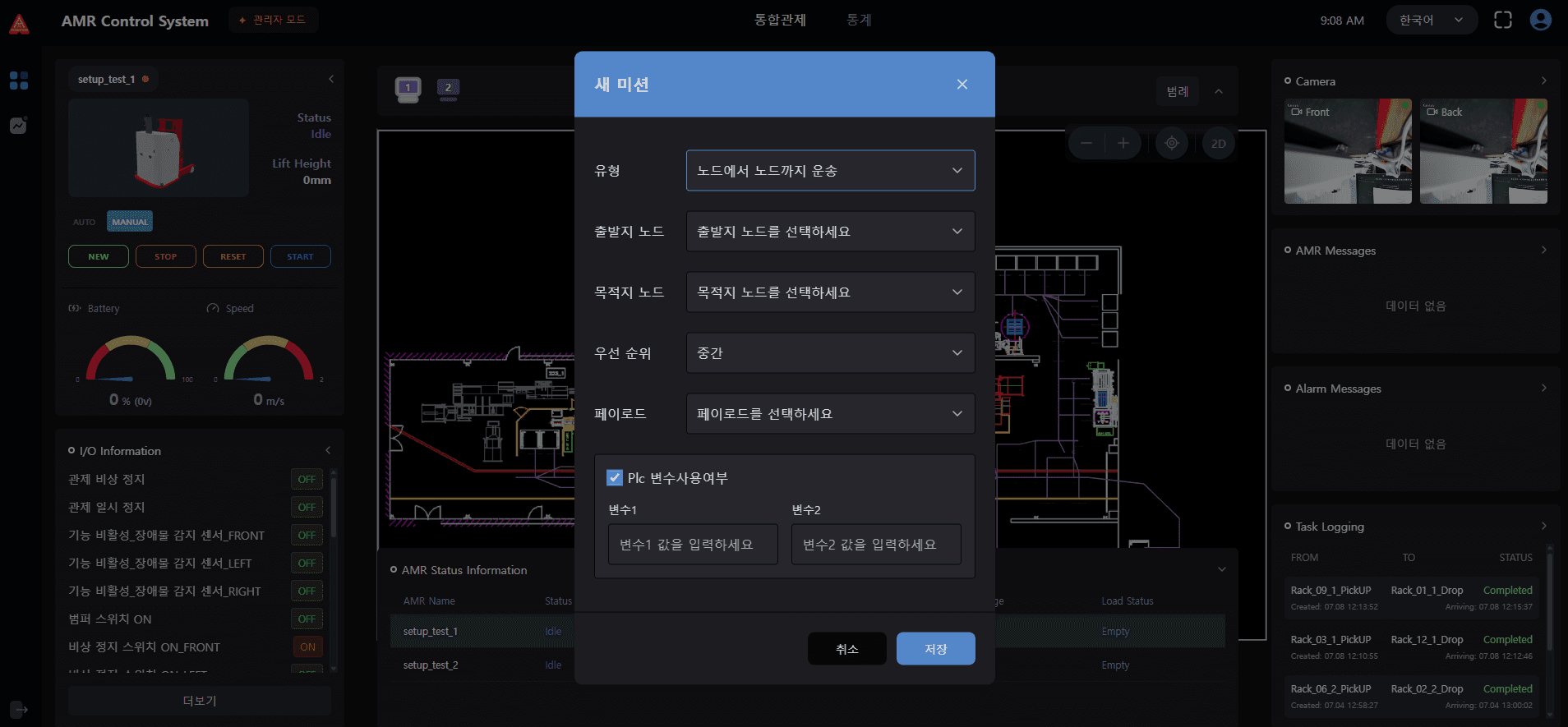The height and width of the screenshot is (727, 1568).
Task: Select the setup_test_1 status row
Action: (807, 631)
